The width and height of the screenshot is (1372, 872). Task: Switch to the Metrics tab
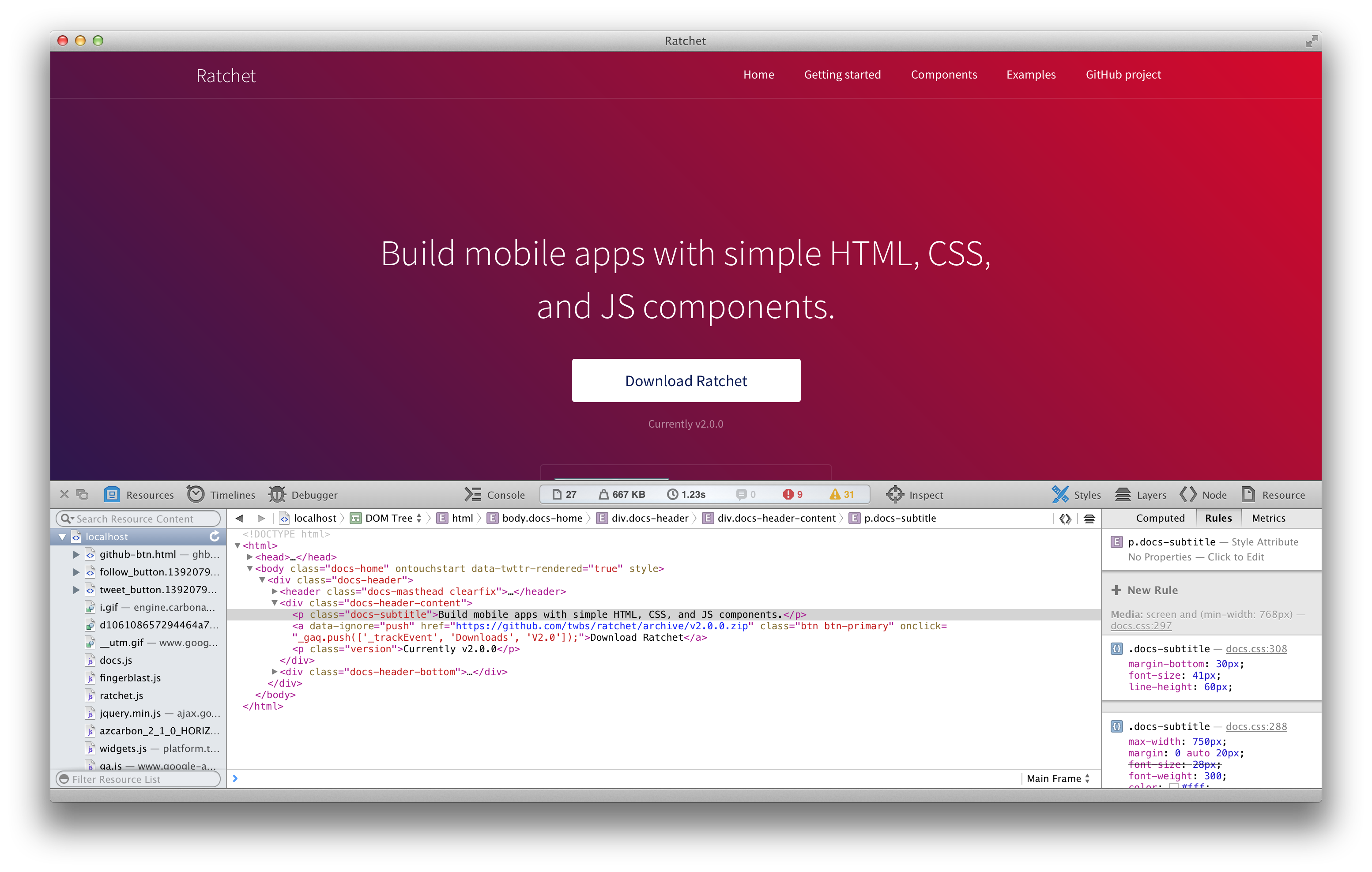click(1268, 519)
